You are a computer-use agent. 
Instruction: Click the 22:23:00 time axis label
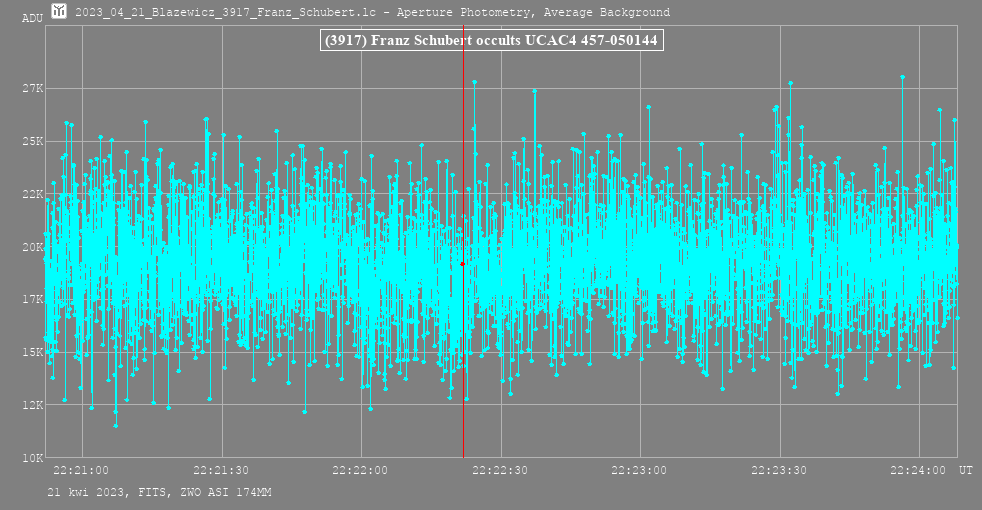(x=639, y=470)
